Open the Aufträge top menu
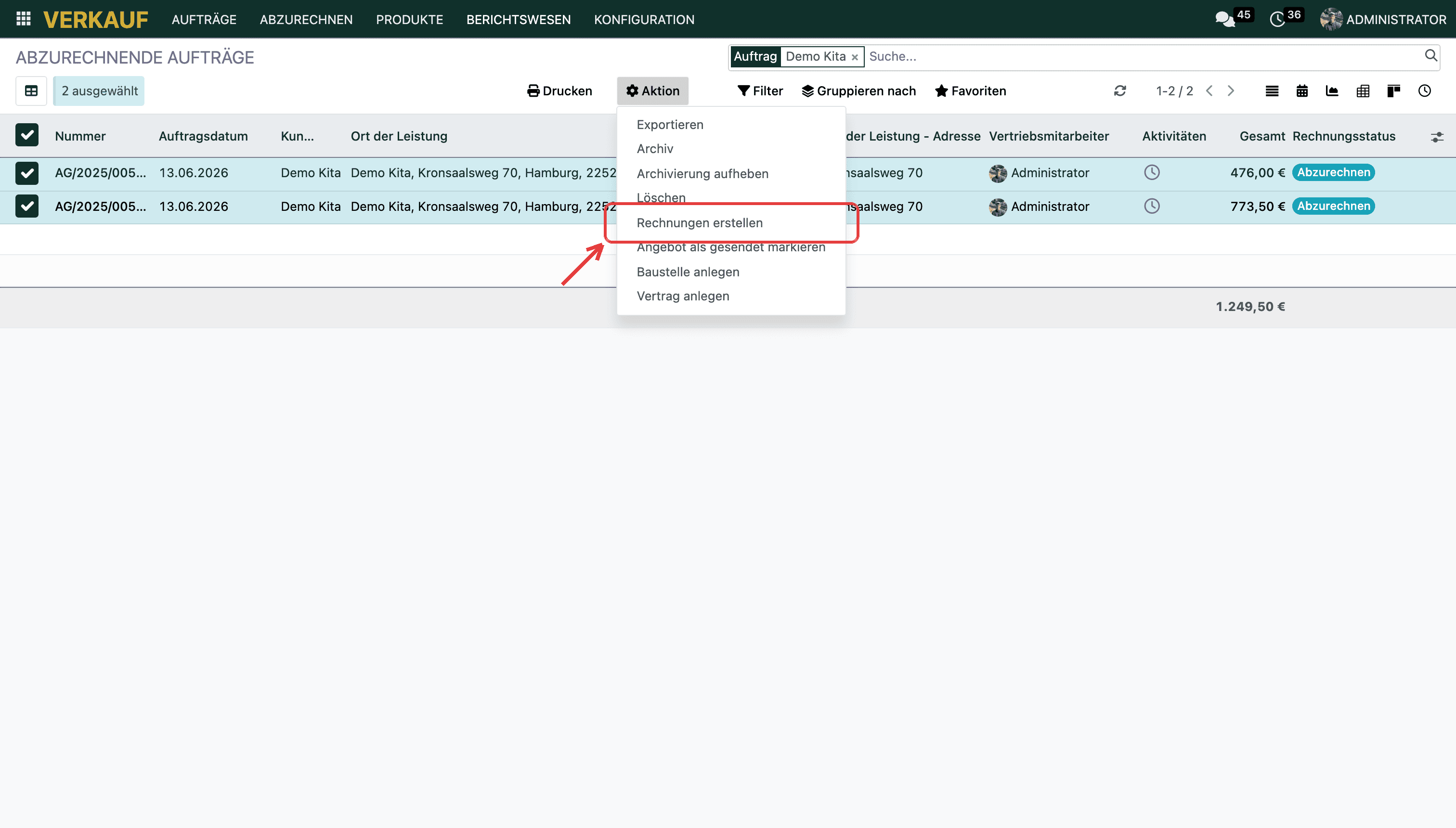 (204, 19)
